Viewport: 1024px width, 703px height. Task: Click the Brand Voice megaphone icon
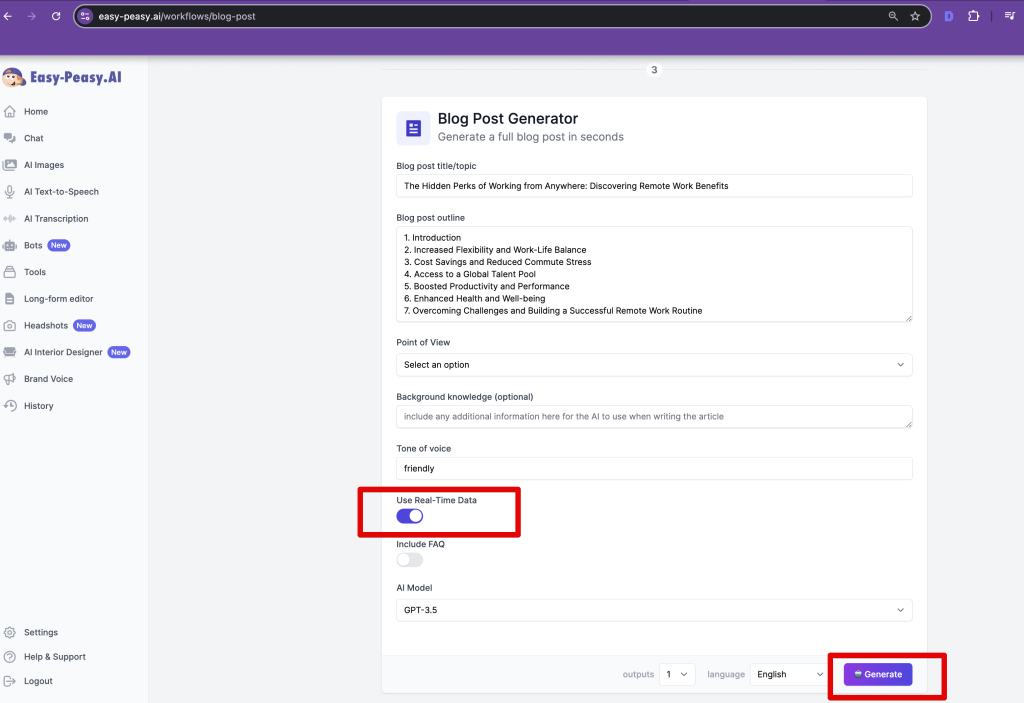[10, 379]
